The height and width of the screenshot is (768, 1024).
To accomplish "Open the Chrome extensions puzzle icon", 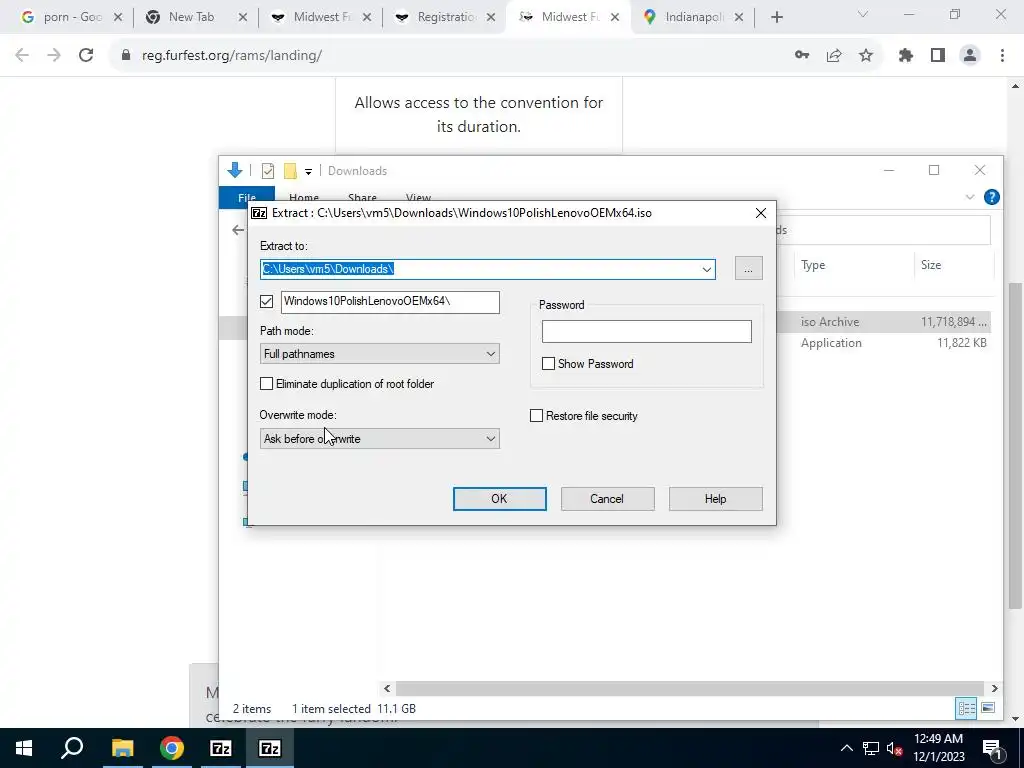I will 905,56.
